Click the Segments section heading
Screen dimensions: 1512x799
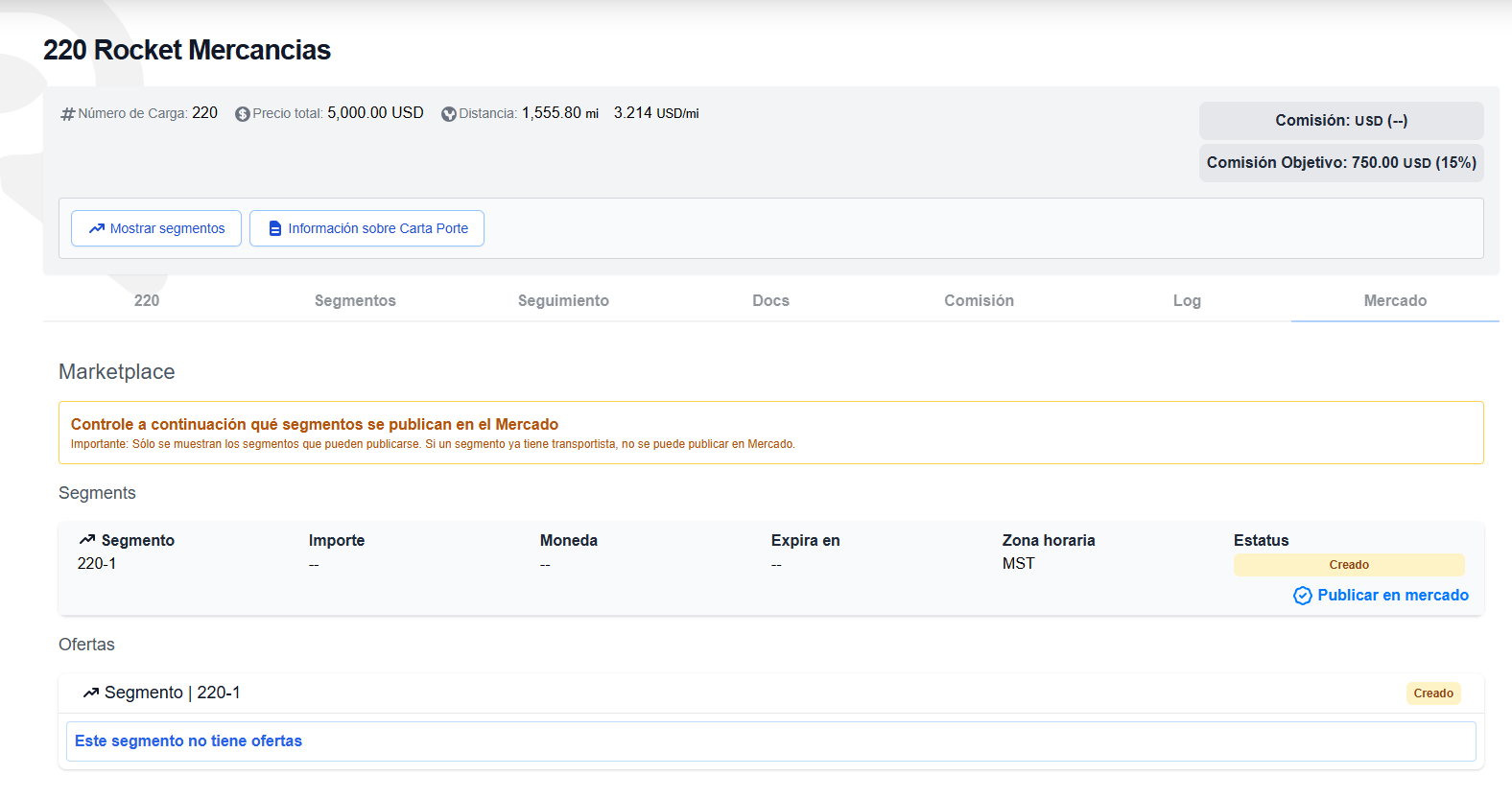pyautogui.click(x=97, y=493)
